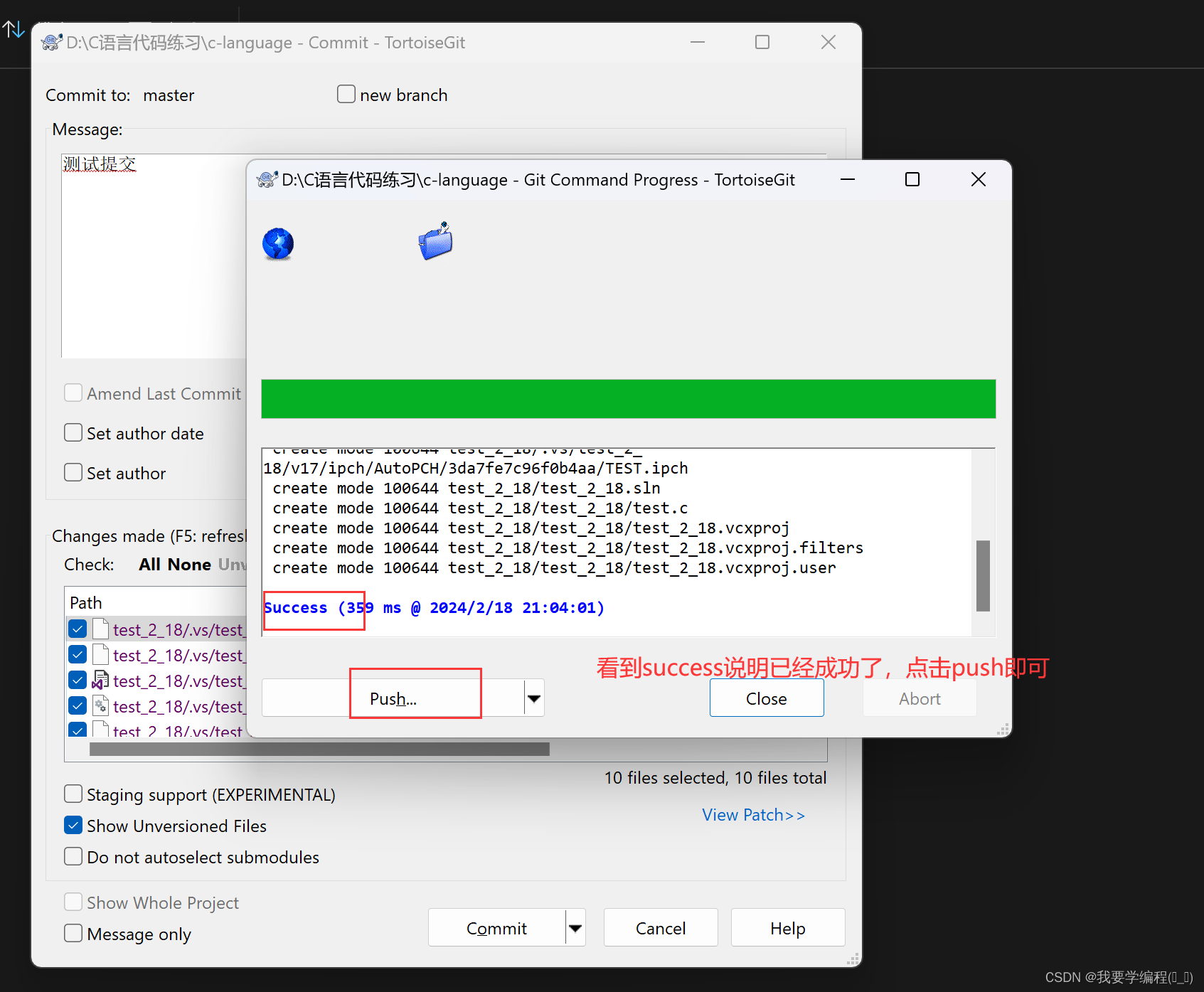Click the gear file icon in Path list

pos(100,706)
